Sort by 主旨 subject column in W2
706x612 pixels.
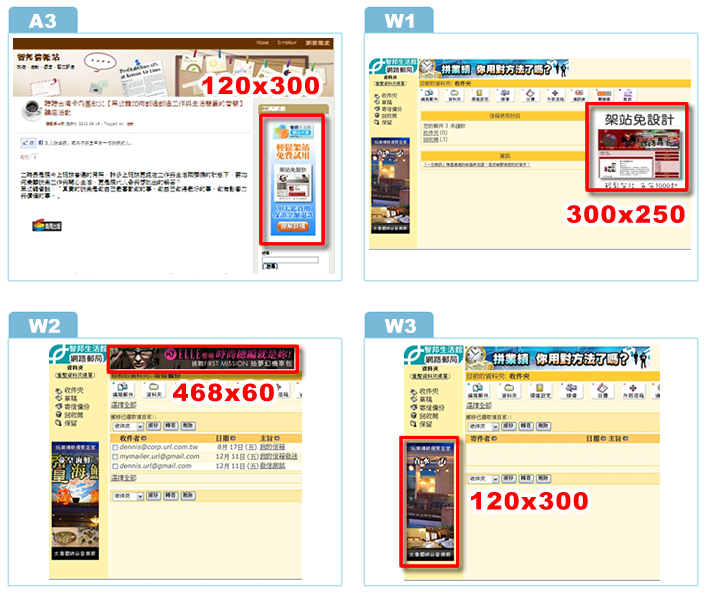[x=270, y=438]
